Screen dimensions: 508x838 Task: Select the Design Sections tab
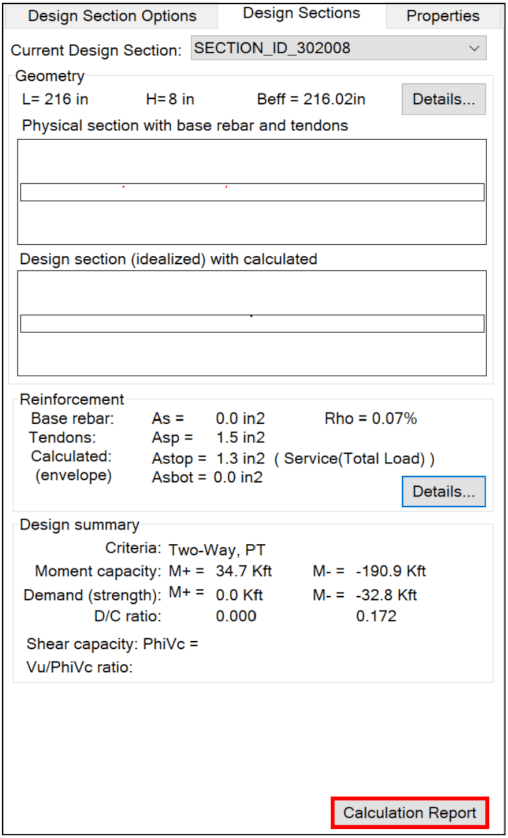tap(301, 14)
